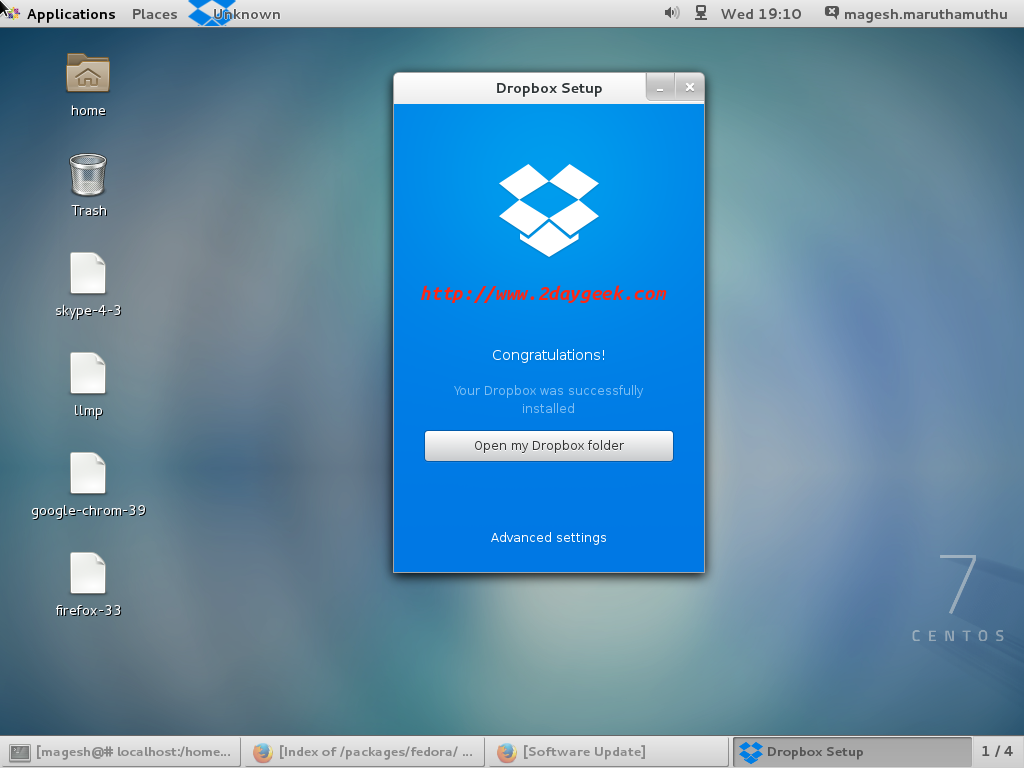Select the llmp file icon
Viewport: 1024px width, 768px height.
88,374
